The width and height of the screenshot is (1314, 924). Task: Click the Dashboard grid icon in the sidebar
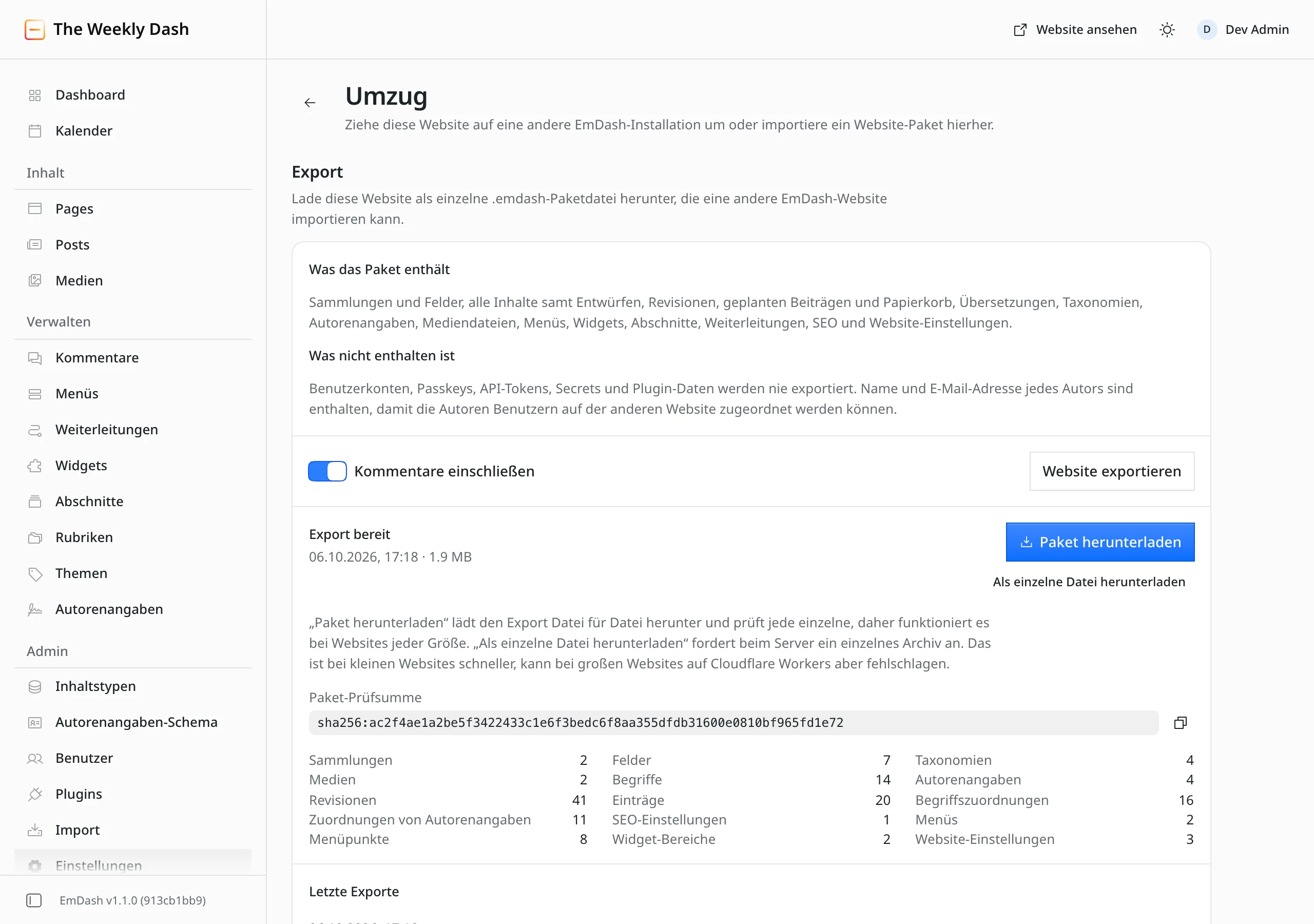[x=35, y=95]
